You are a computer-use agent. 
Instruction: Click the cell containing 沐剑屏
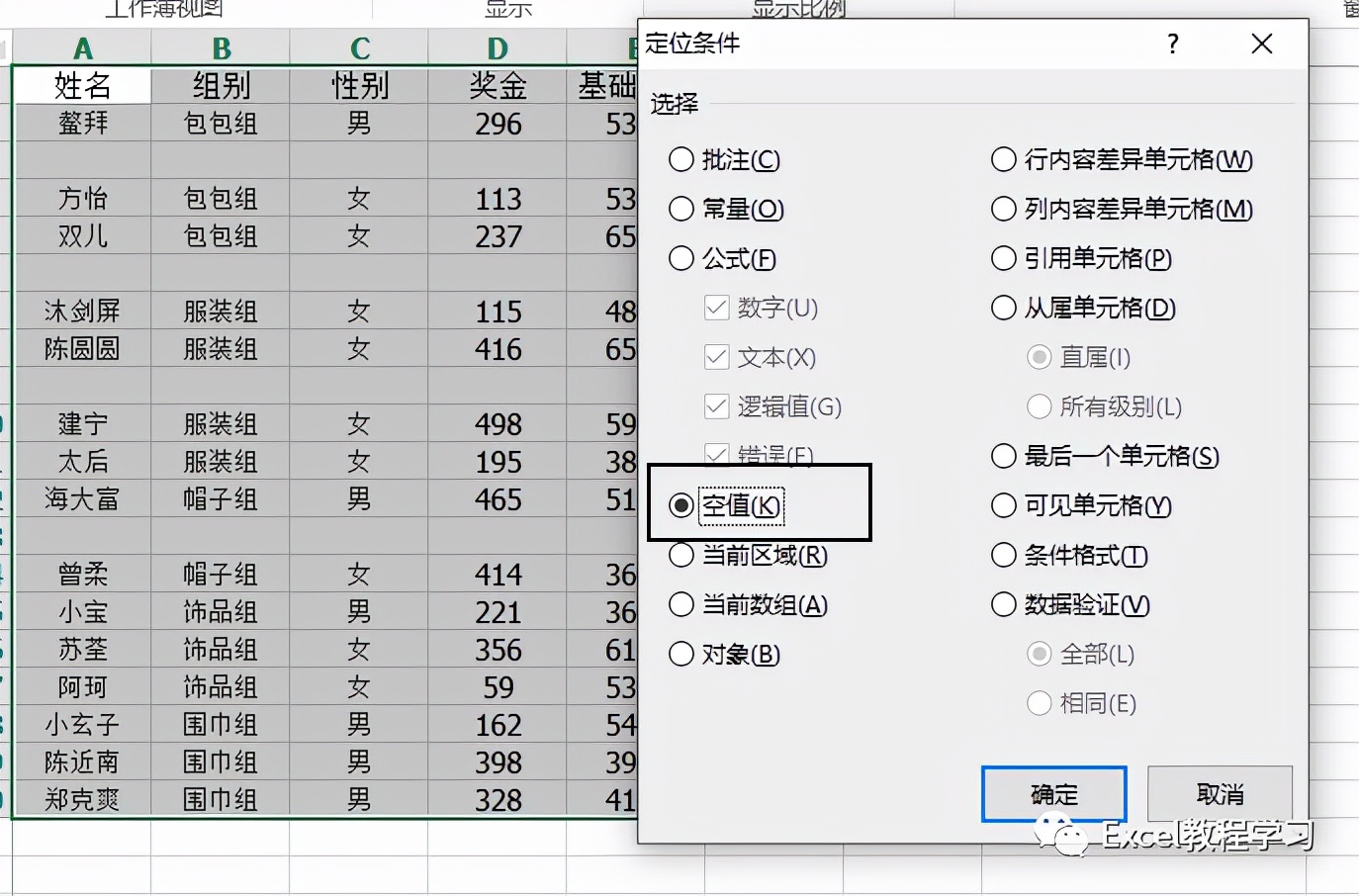tap(82, 312)
